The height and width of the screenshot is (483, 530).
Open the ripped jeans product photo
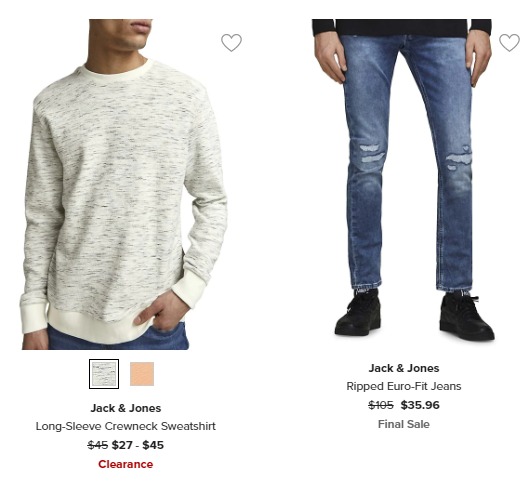coord(403,180)
